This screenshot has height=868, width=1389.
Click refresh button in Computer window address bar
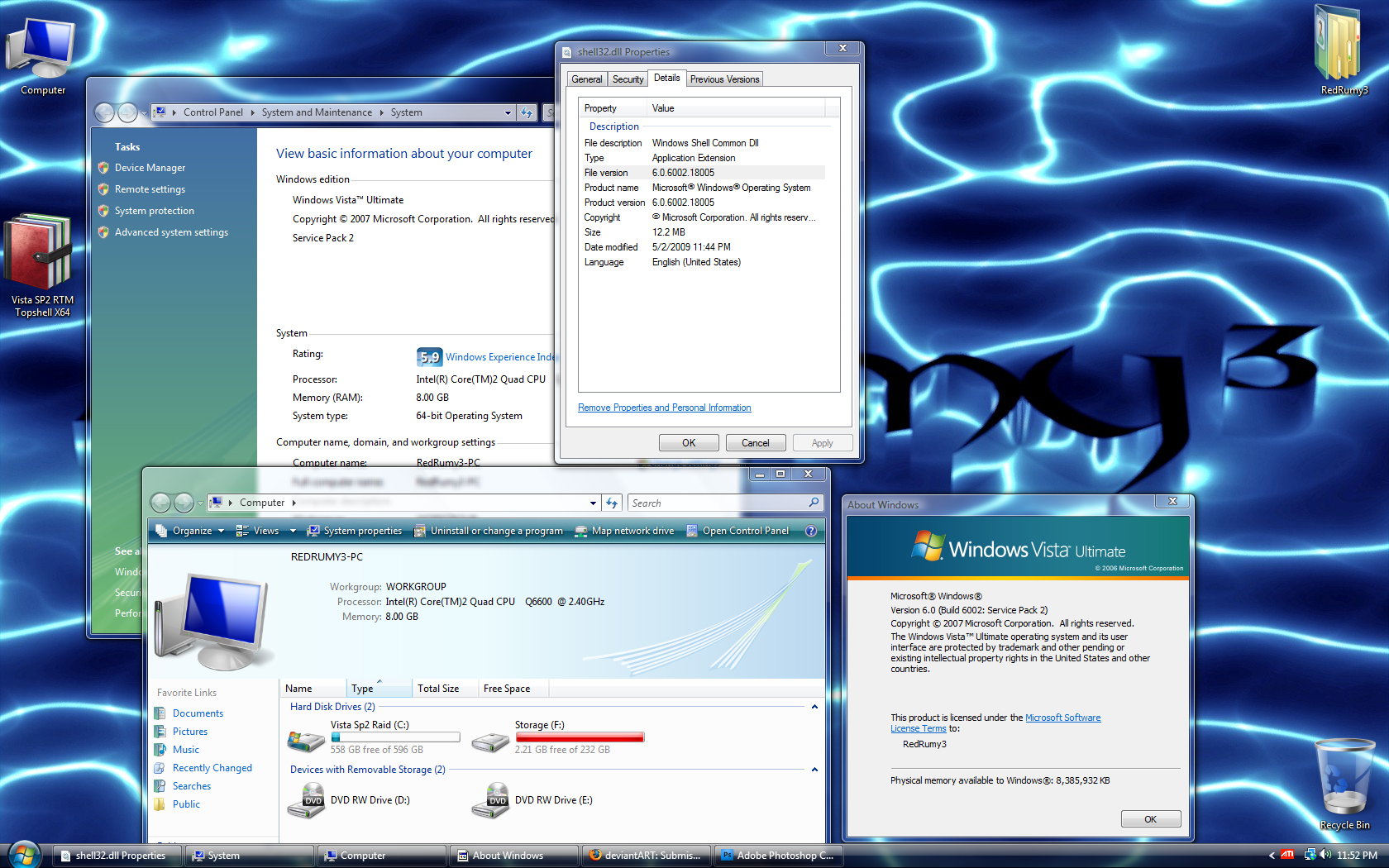[x=612, y=503]
